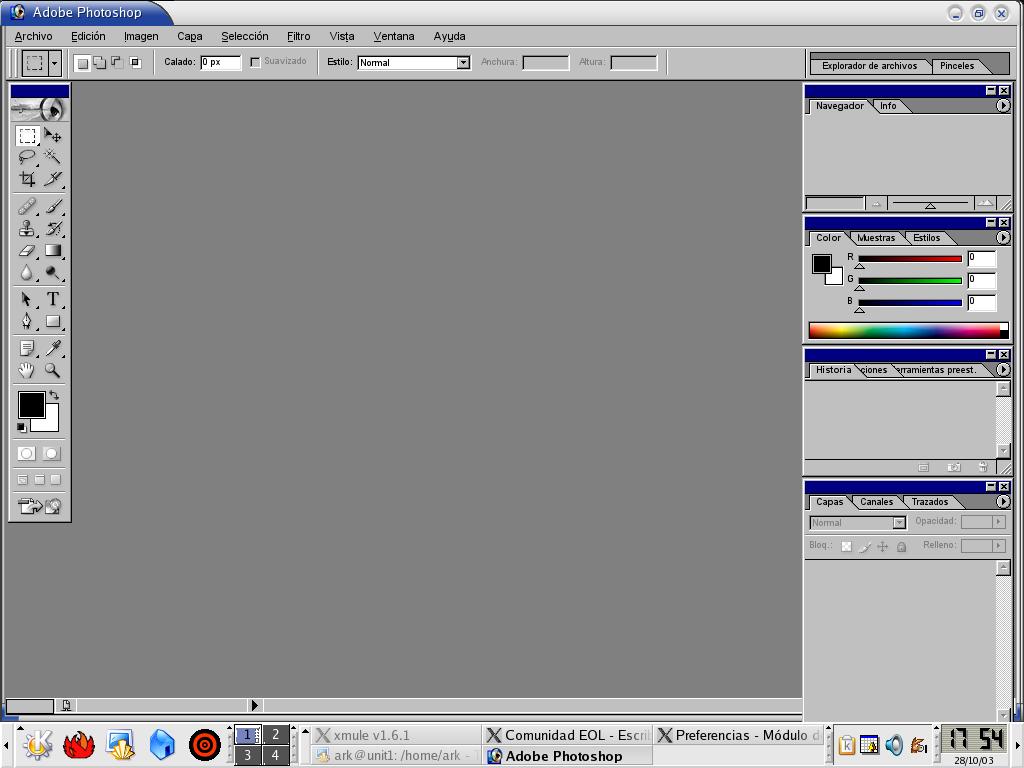Screen dimensions: 1024x768
Task: Select the Move tool
Action: [53, 136]
